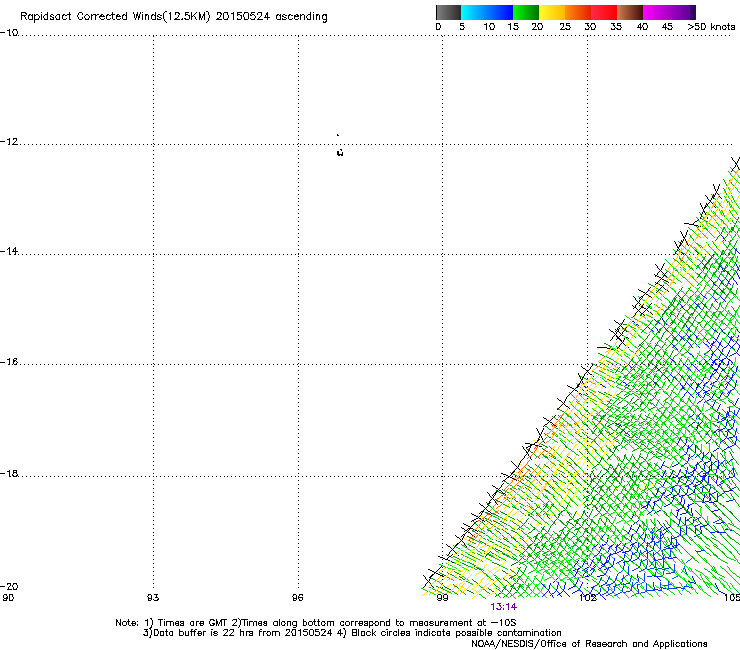Click the brown 35-40 knots legend swatch
The width and height of the screenshot is (740, 650).
pos(630,12)
